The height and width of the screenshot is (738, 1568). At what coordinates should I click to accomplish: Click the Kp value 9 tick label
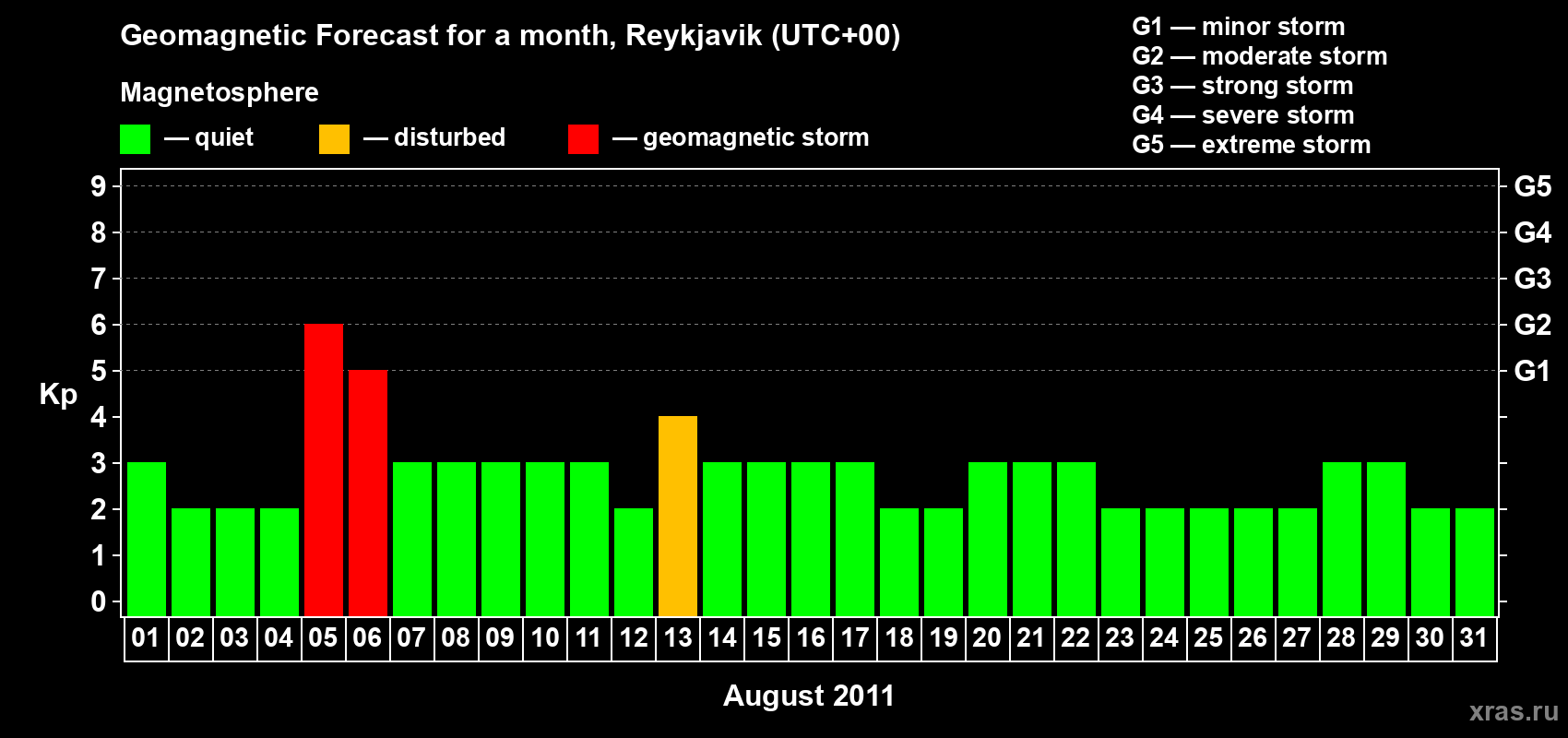pyautogui.click(x=99, y=186)
